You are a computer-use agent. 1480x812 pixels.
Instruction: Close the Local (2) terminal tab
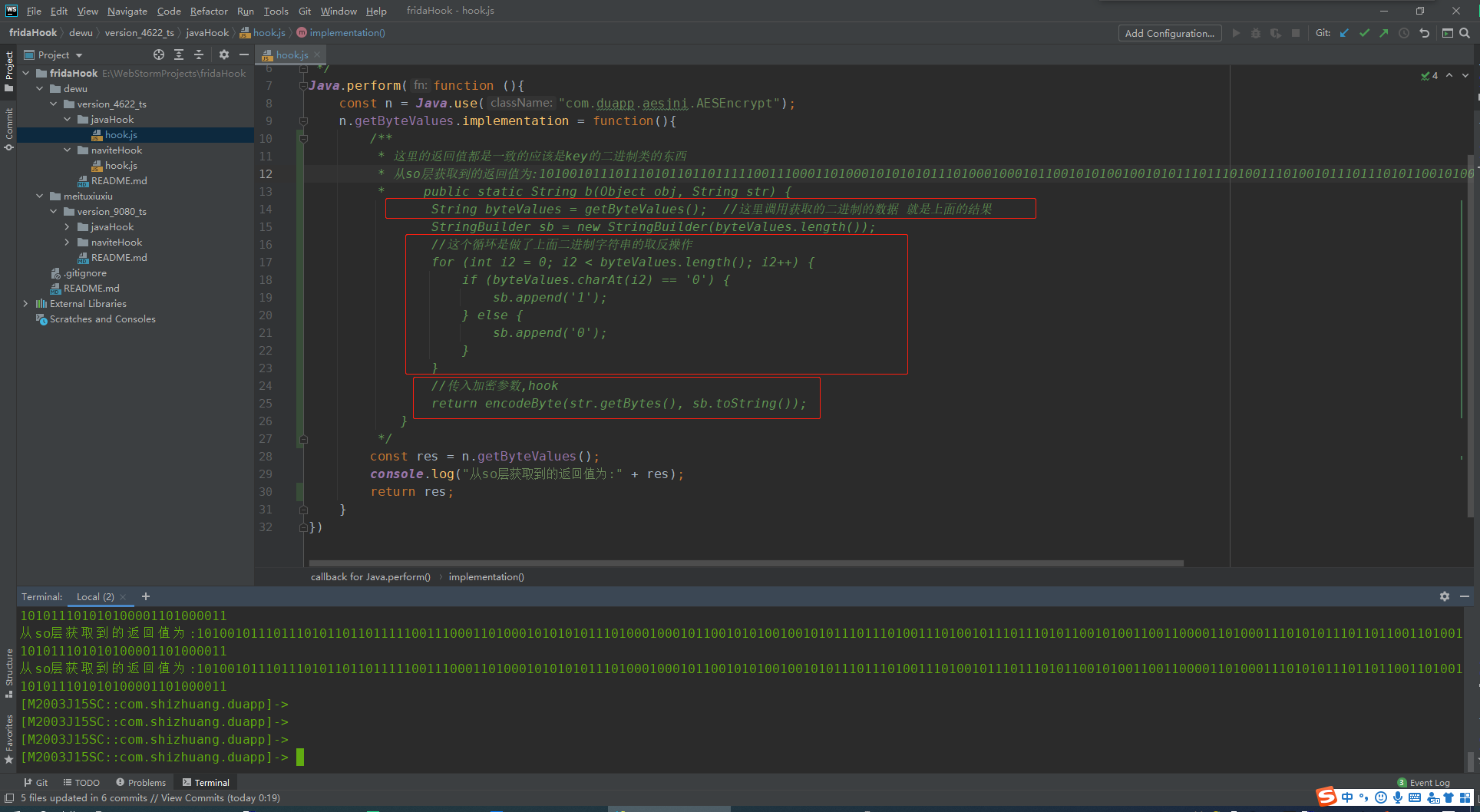pyautogui.click(x=123, y=597)
